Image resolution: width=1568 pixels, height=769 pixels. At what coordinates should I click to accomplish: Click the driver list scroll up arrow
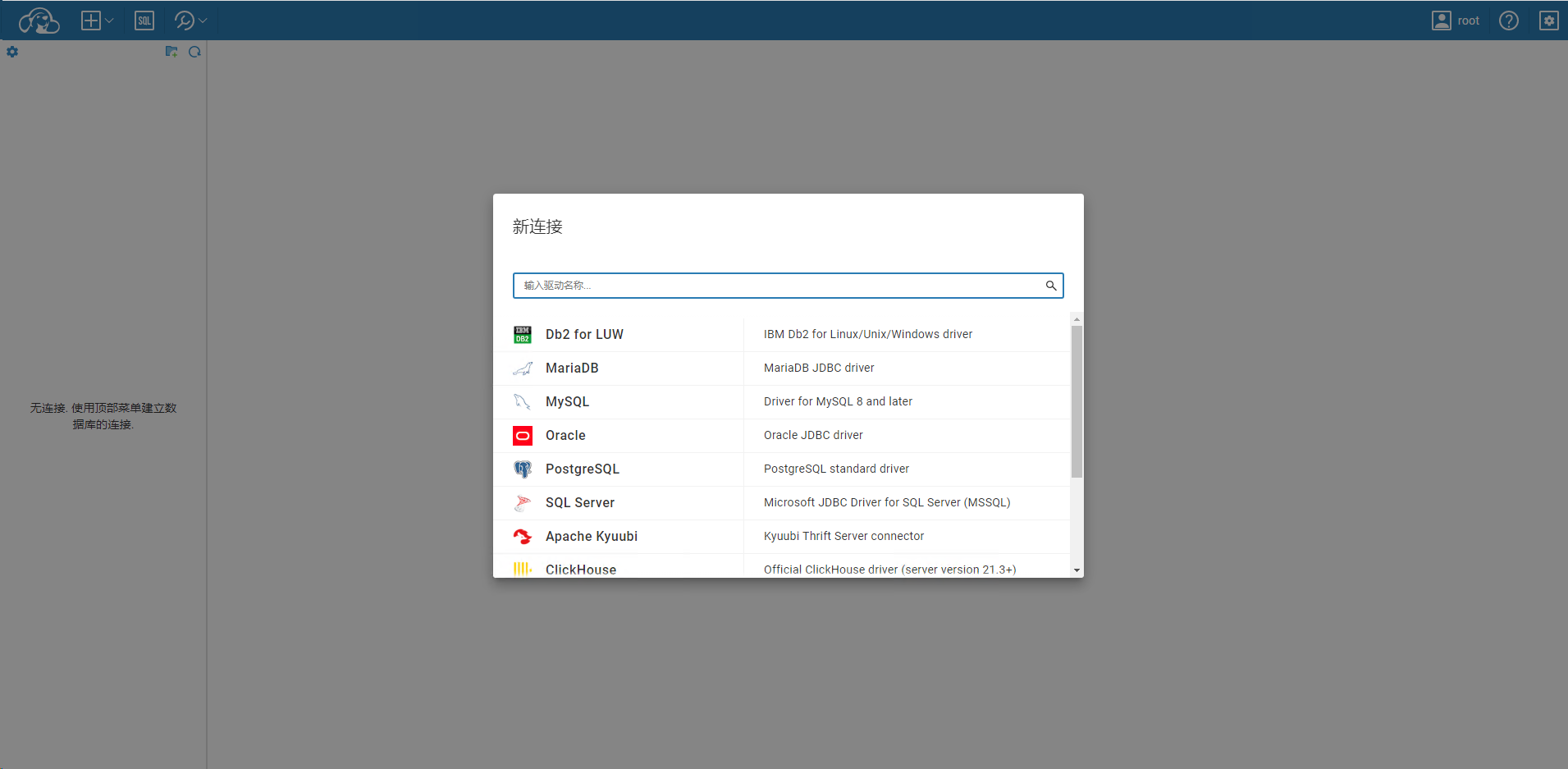coord(1077,319)
